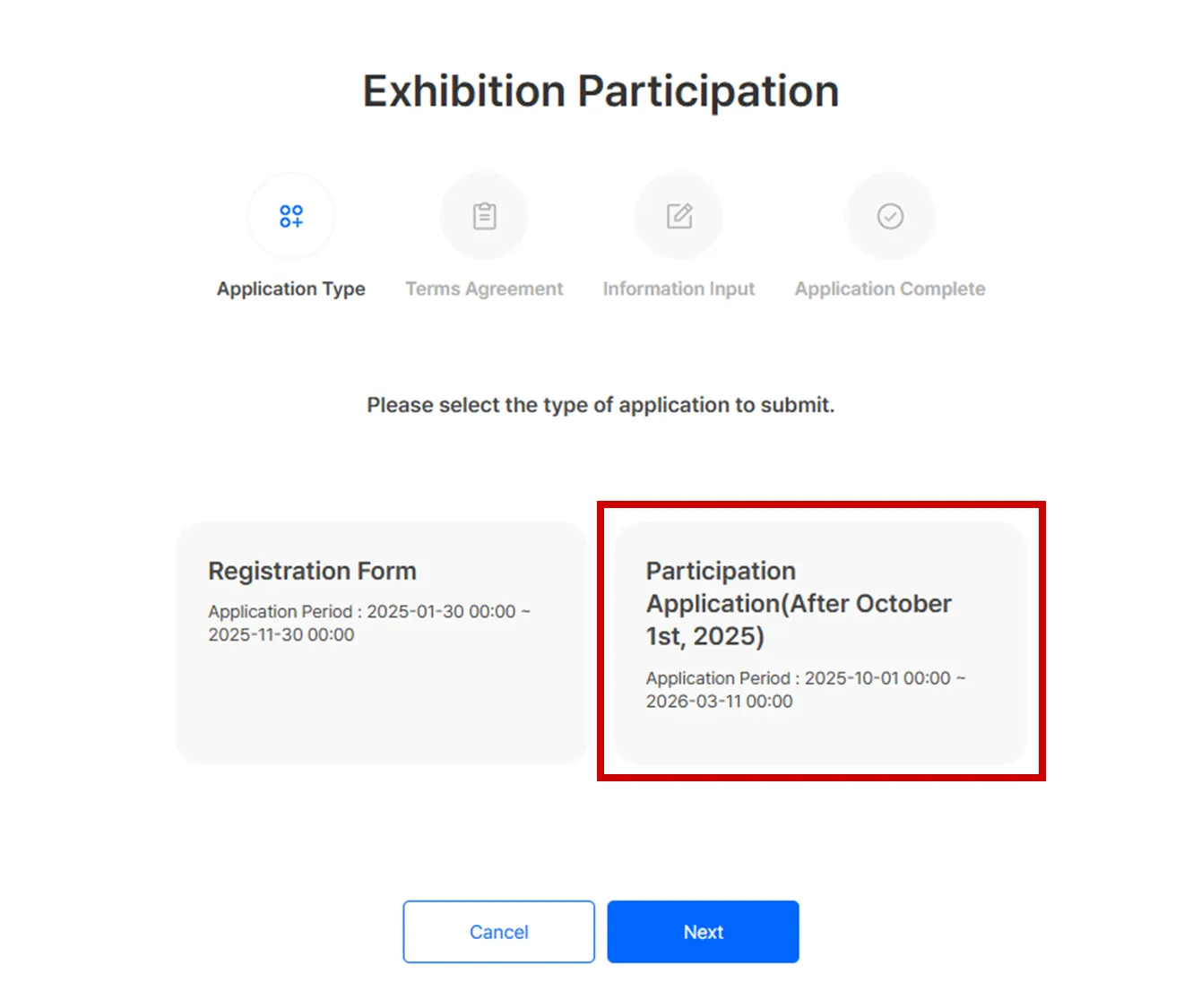Viewport: 1201px width, 1008px height.
Task: Click the 2025-11-30 00:00 end date text
Action: point(281,634)
